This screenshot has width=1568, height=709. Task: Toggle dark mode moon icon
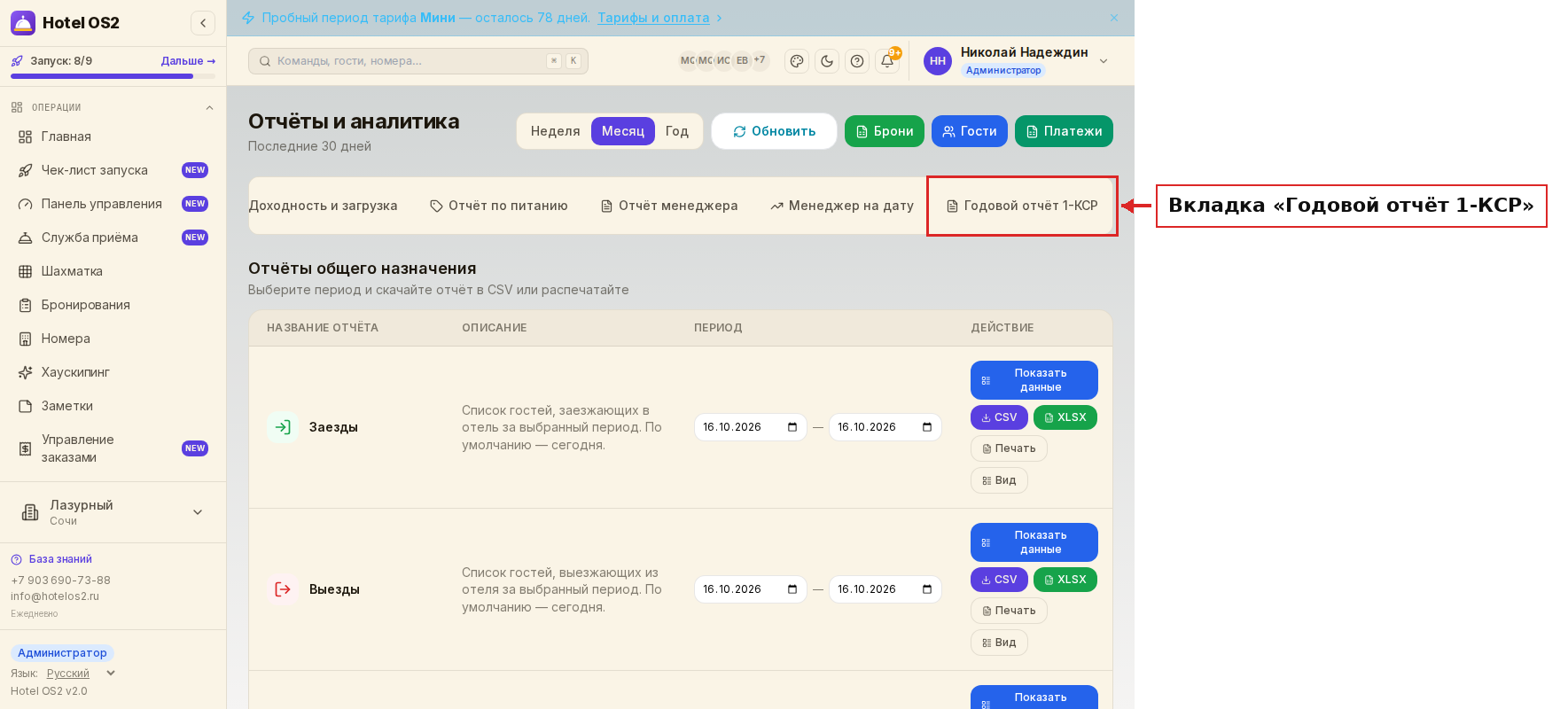pyautogui.click(x=827, y=61)
